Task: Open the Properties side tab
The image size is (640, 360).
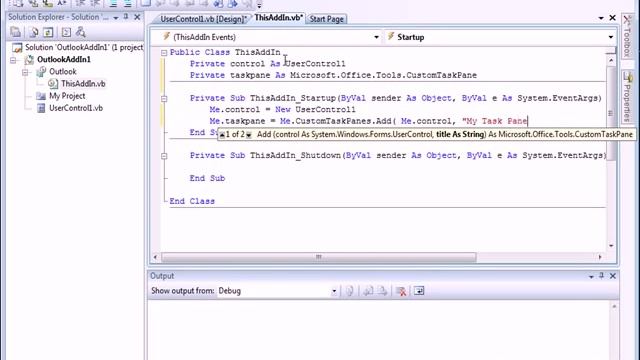Action: coord(627,97)
